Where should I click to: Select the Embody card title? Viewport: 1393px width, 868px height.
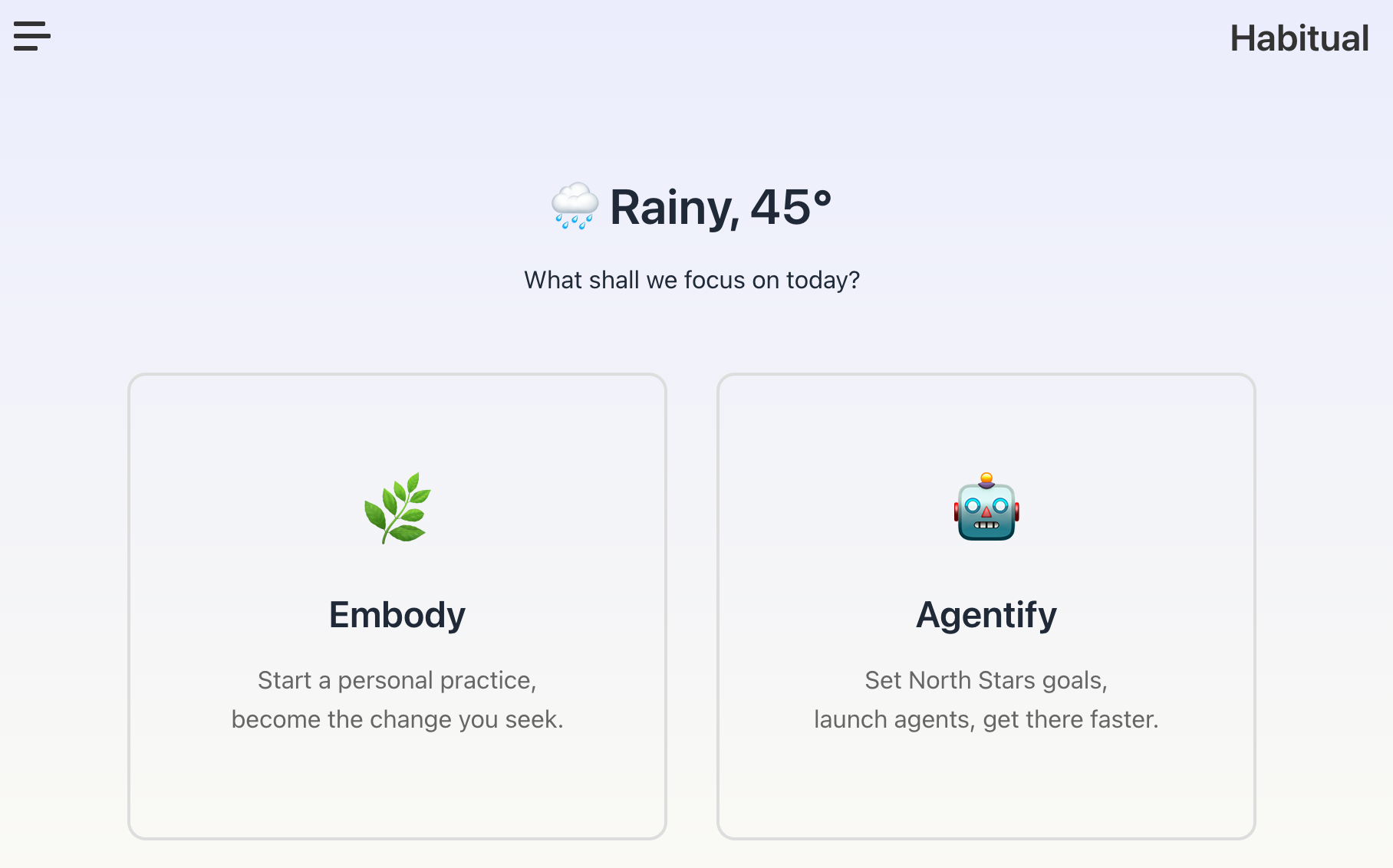pyautogui.click(x=397, y=615)
